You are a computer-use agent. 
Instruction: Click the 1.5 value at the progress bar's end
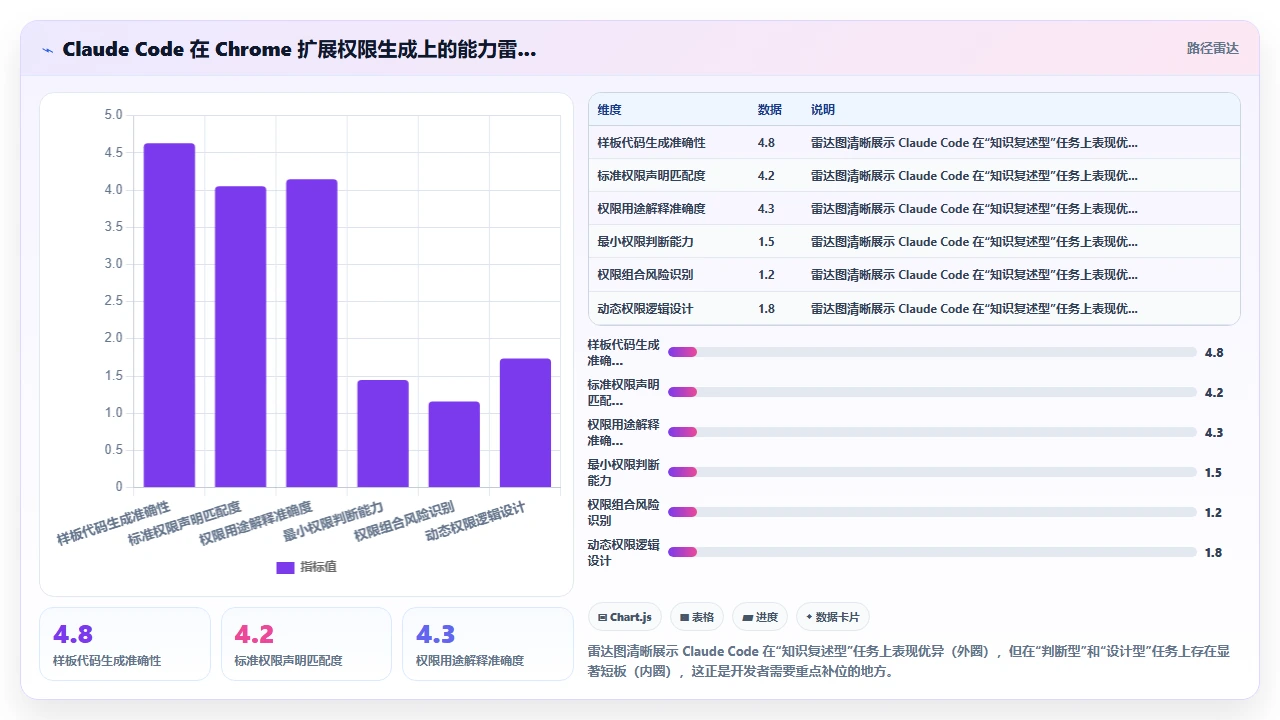pos(1214,472)
